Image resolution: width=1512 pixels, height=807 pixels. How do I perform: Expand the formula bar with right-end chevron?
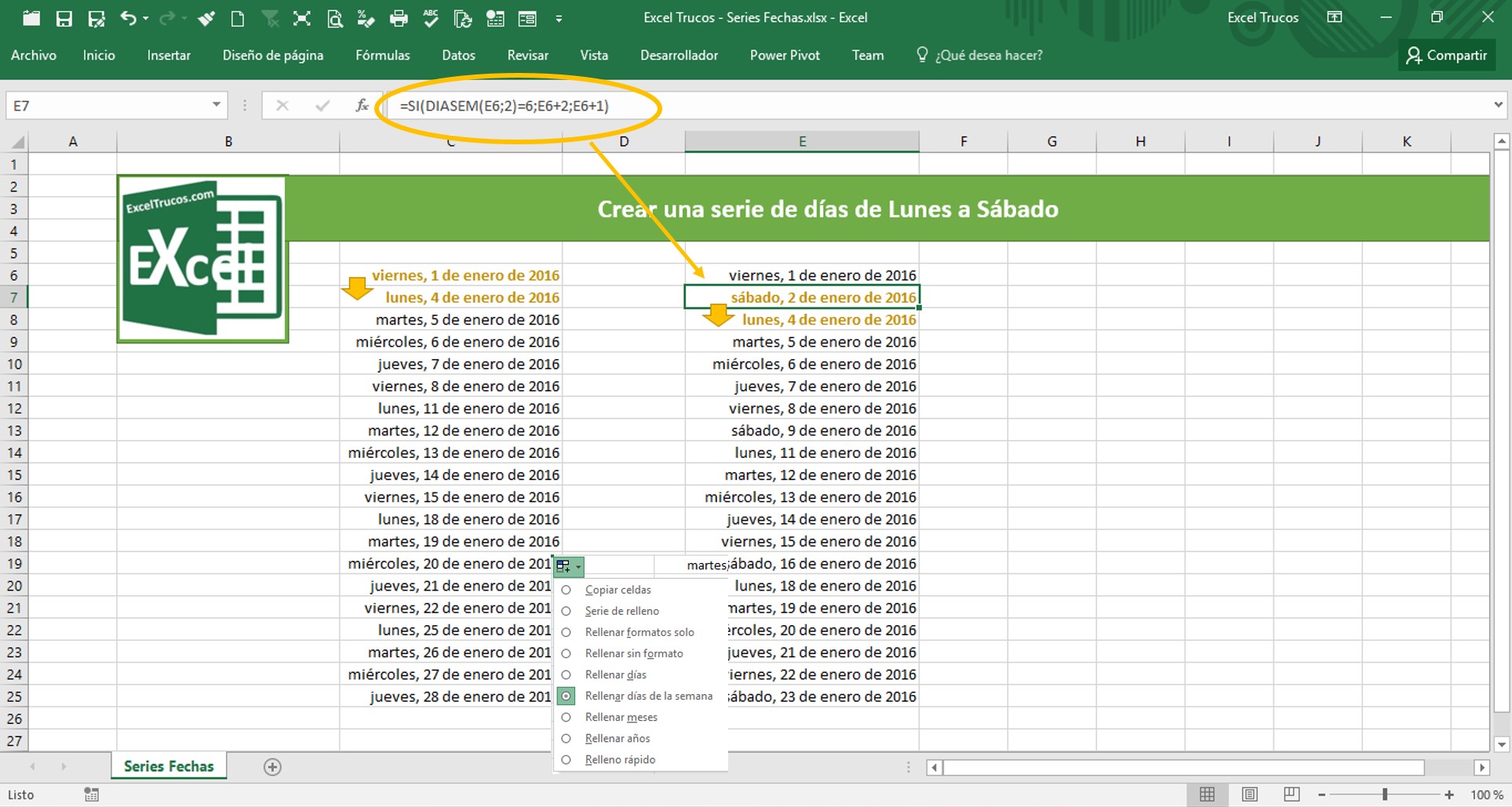pos(1497,105)
